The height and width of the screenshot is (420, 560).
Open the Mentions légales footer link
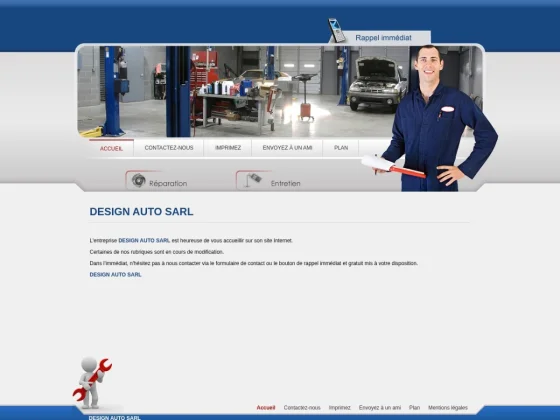(448, 408)
